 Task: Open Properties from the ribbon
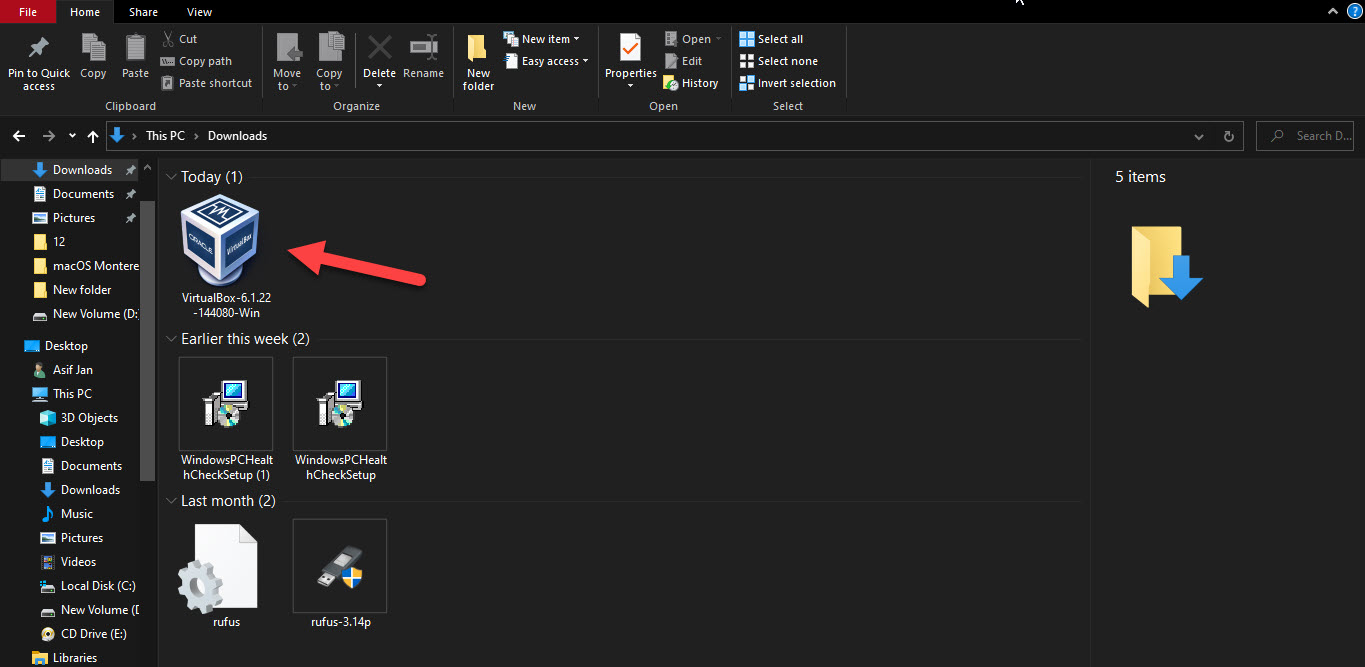point(630,48)
